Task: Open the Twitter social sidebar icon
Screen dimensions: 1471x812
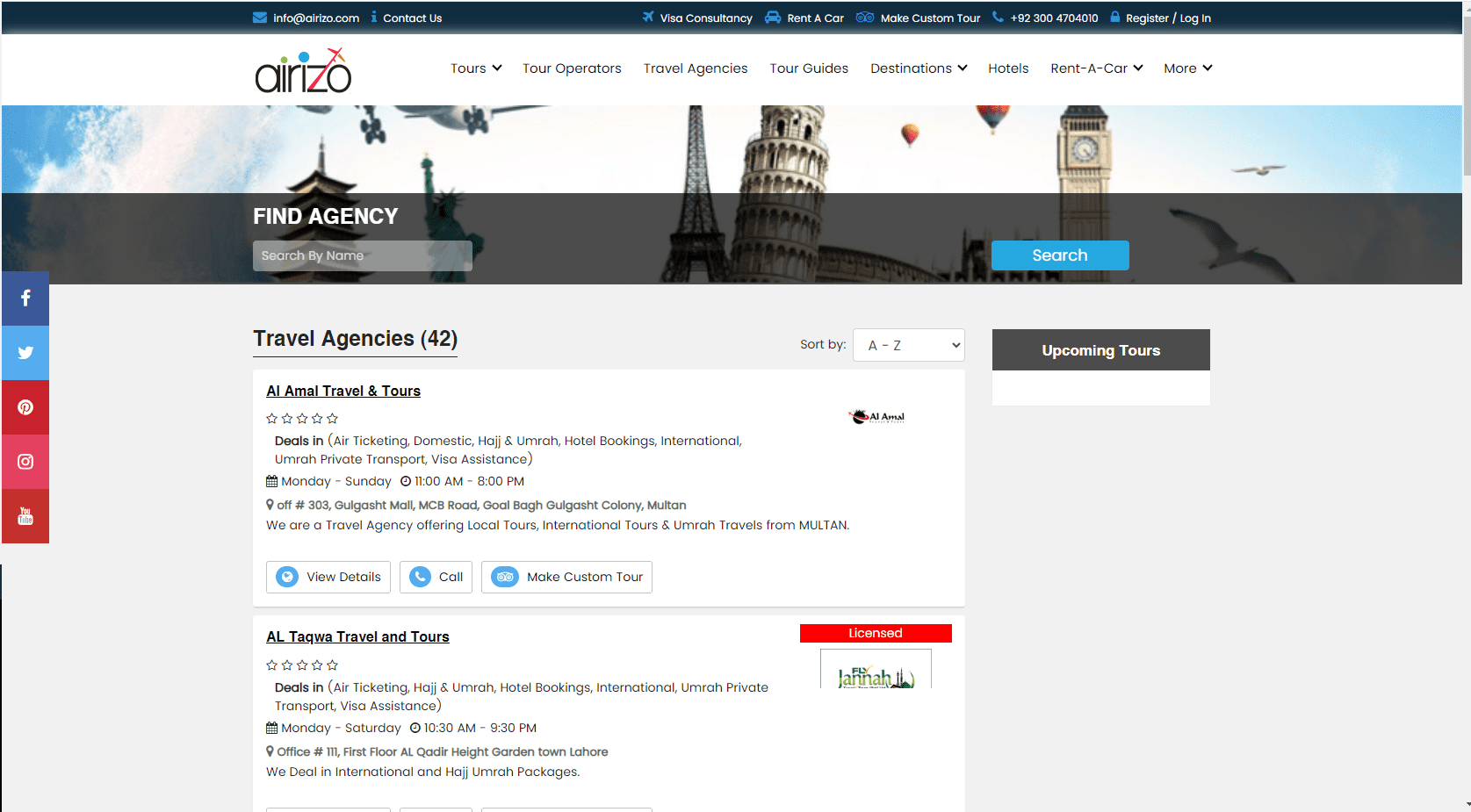Action: click(25, 353)
